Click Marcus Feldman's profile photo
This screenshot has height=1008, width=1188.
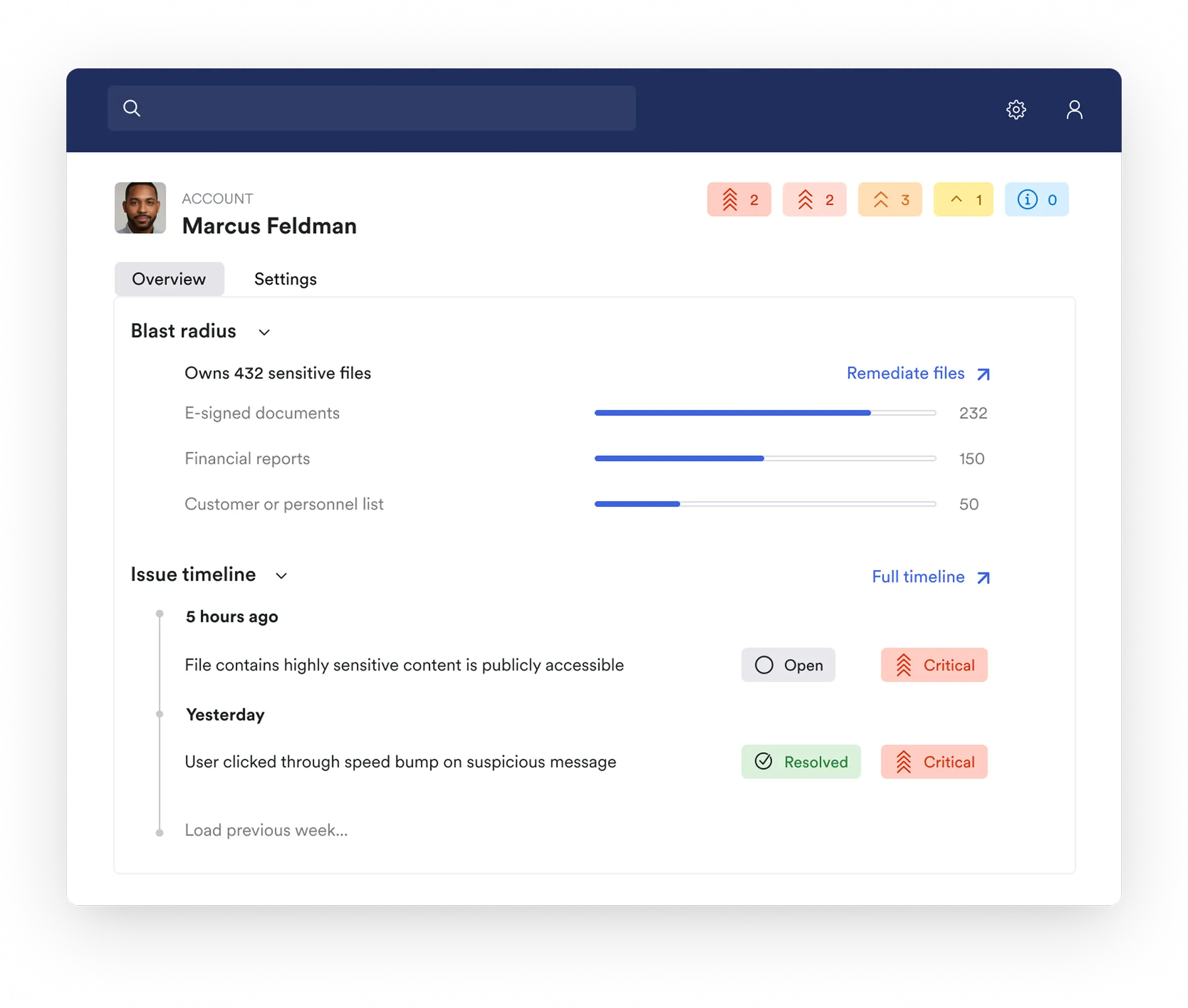[140, 208]
